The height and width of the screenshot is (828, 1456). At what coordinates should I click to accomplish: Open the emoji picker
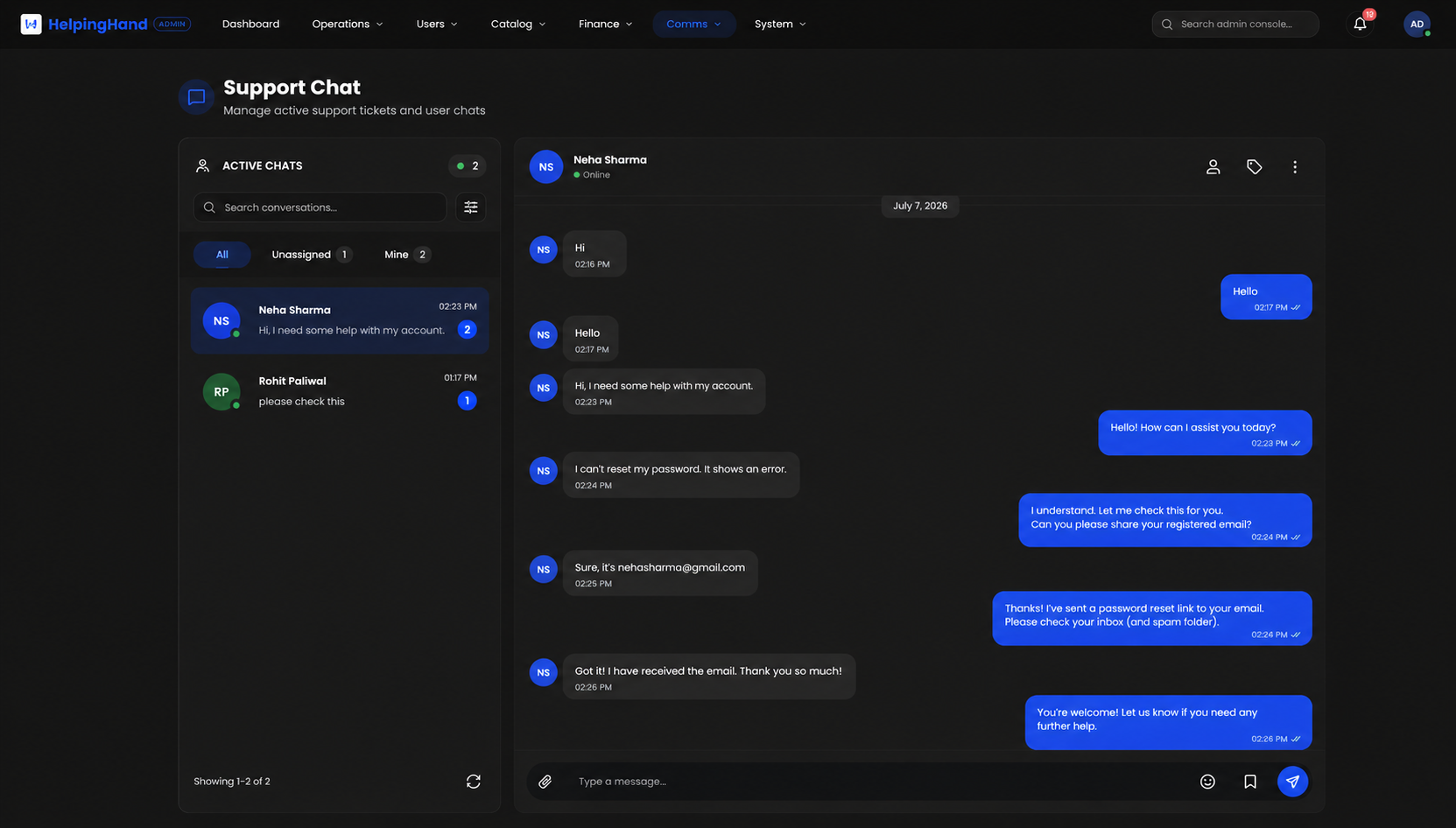coord(1207,782)
